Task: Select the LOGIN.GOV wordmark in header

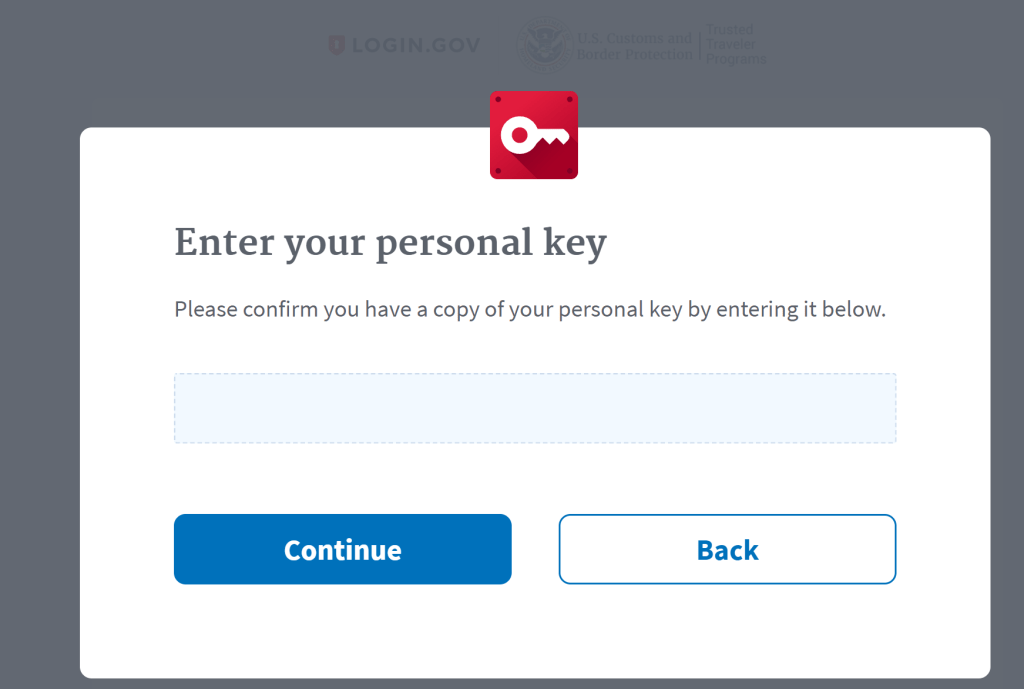Action: (x=416, y=45)
